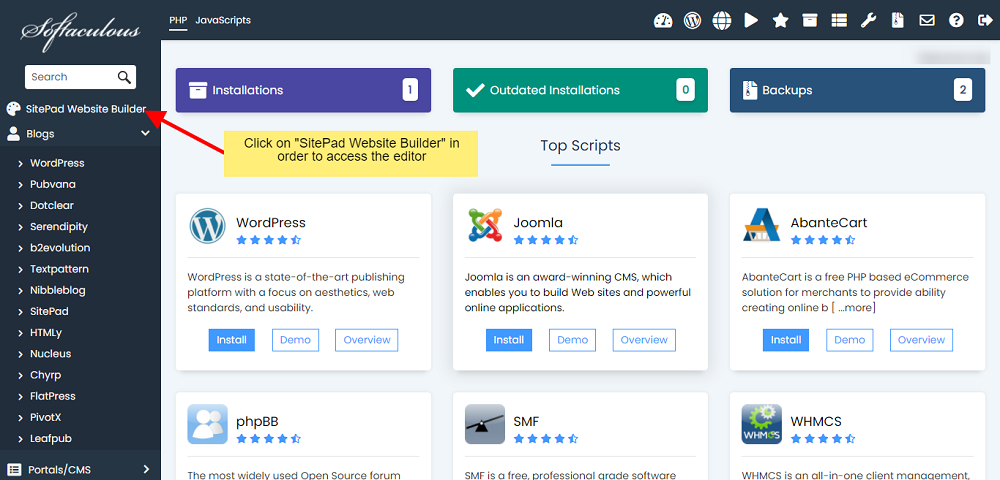Image resolution: width=1000 pixels, height=480 pixels.
Task: Select PivotX in the sidebar
Action: (46, 418)
